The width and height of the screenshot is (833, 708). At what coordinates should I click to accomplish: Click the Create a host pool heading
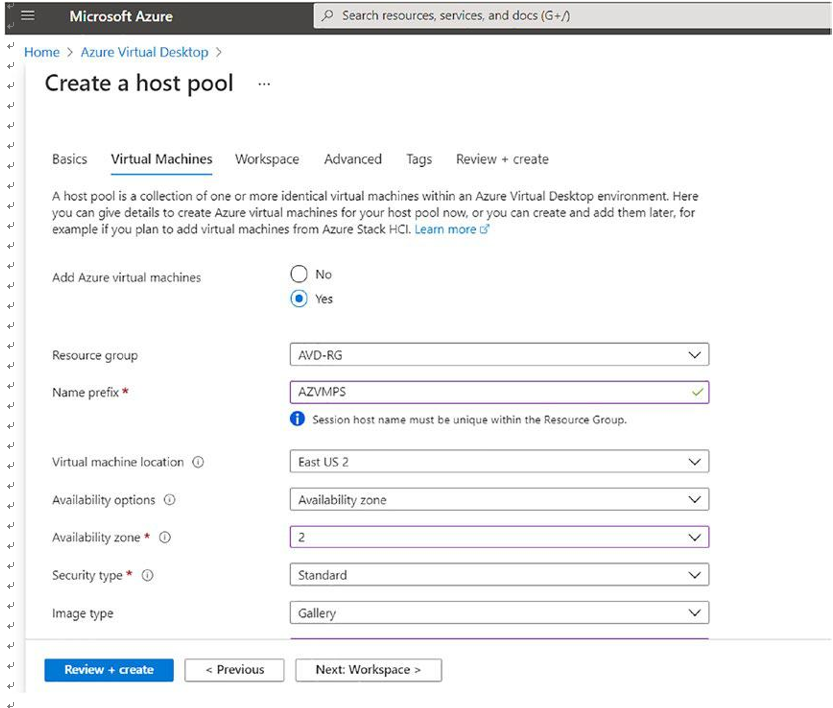click(139, 83)
